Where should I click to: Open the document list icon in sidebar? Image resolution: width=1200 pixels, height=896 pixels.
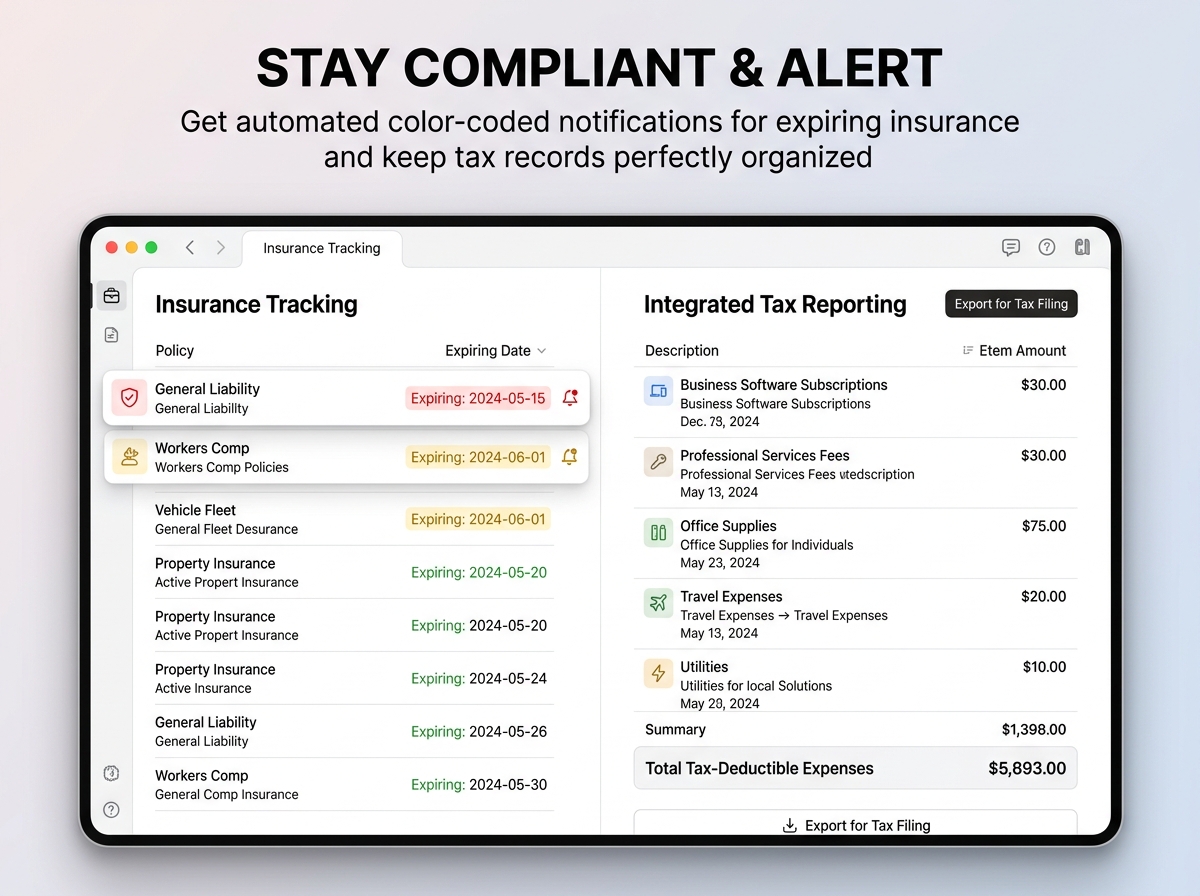(112, 335)
